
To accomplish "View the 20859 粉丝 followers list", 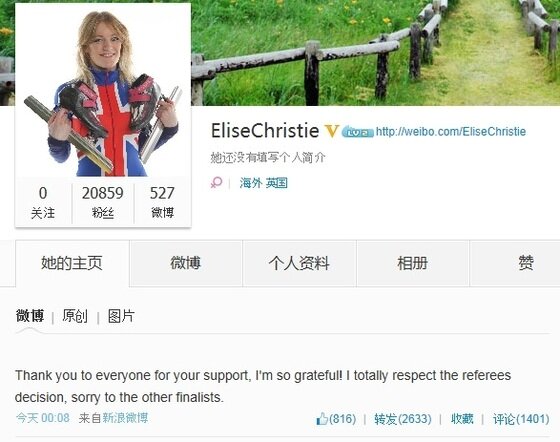I will point(103,202).
